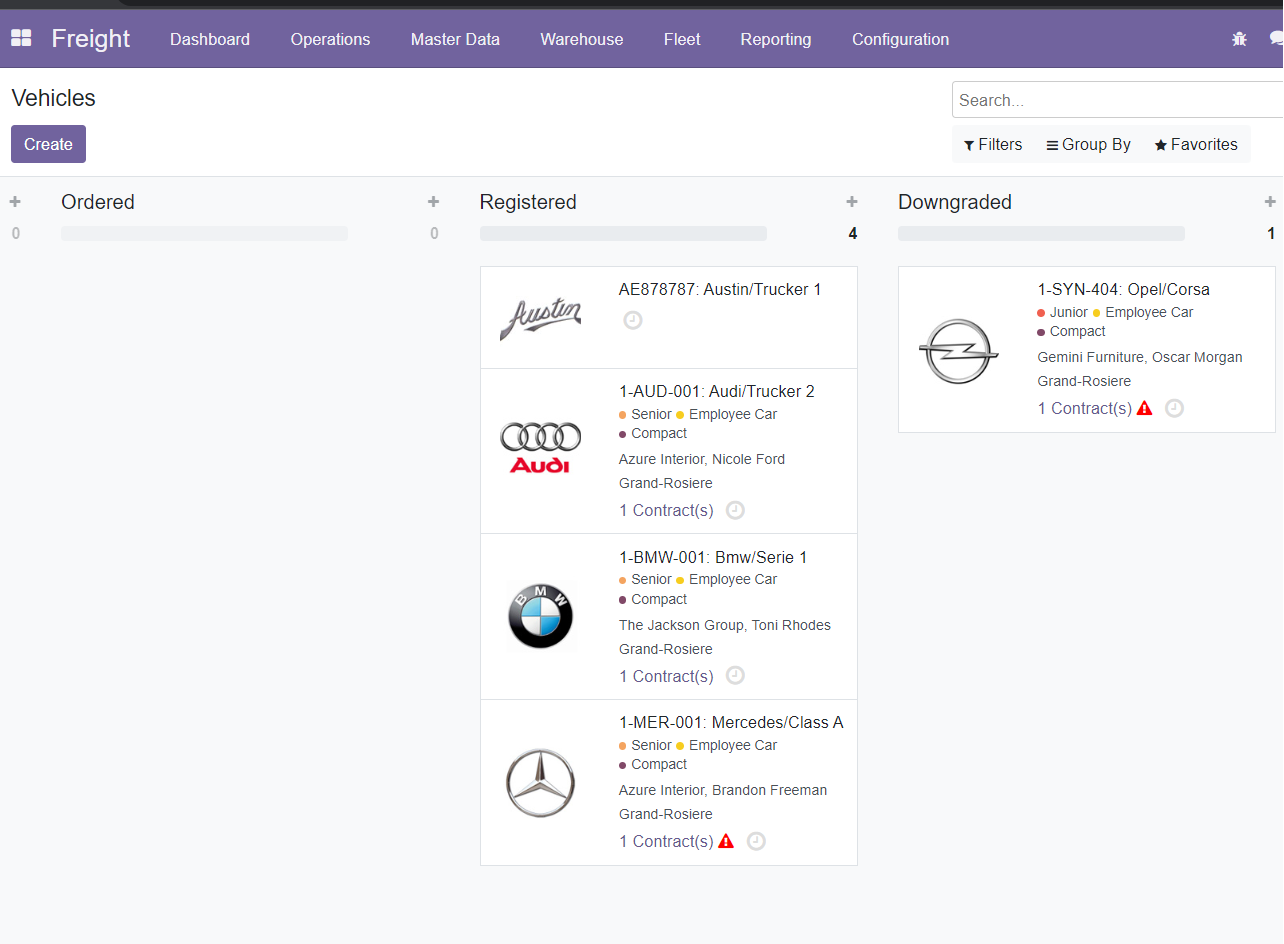Screen dimensions: 1284x944
Task: Click activity clock on Bmw/Serie 1 card
Action: click(735, 676)
